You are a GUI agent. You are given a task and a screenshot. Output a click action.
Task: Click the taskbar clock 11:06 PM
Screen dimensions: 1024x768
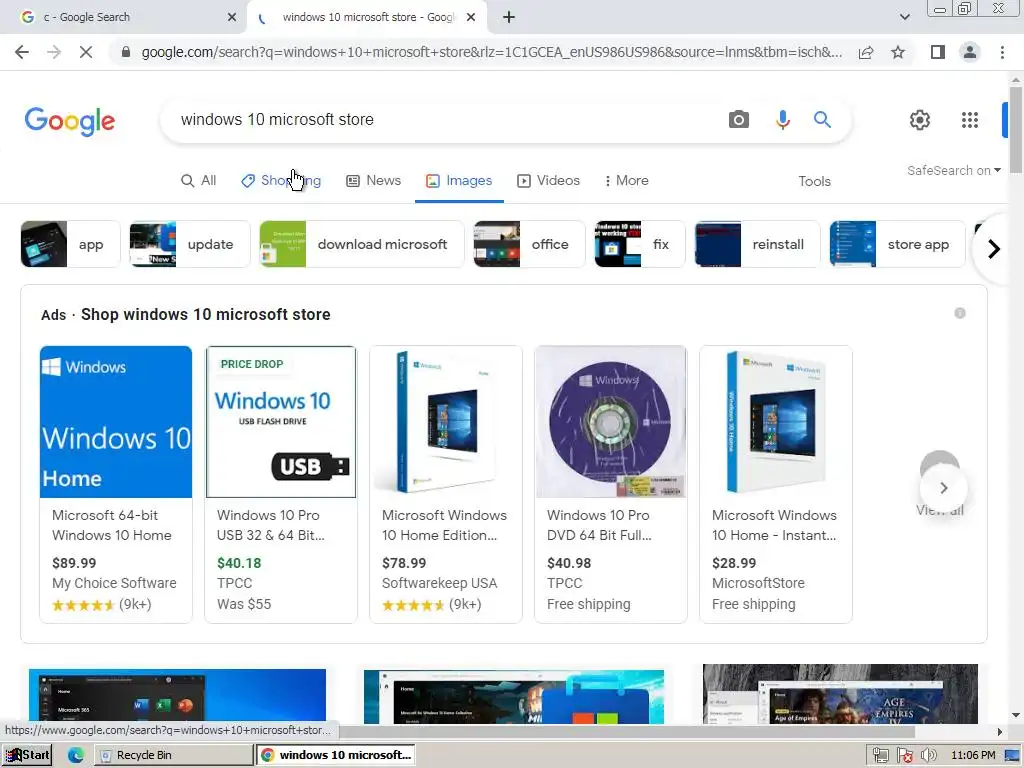pyautogui.click(x=973, y=756)
